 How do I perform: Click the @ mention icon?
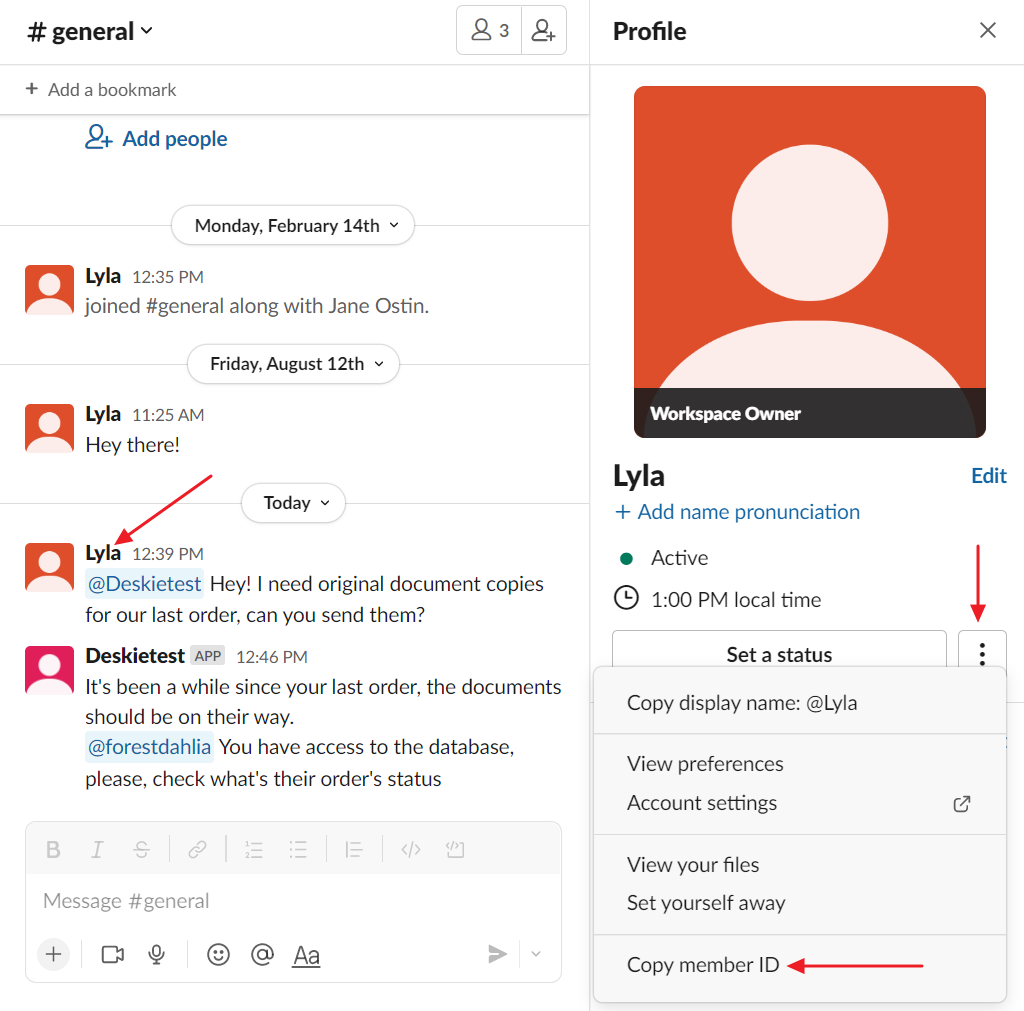[x=262, y=955]
